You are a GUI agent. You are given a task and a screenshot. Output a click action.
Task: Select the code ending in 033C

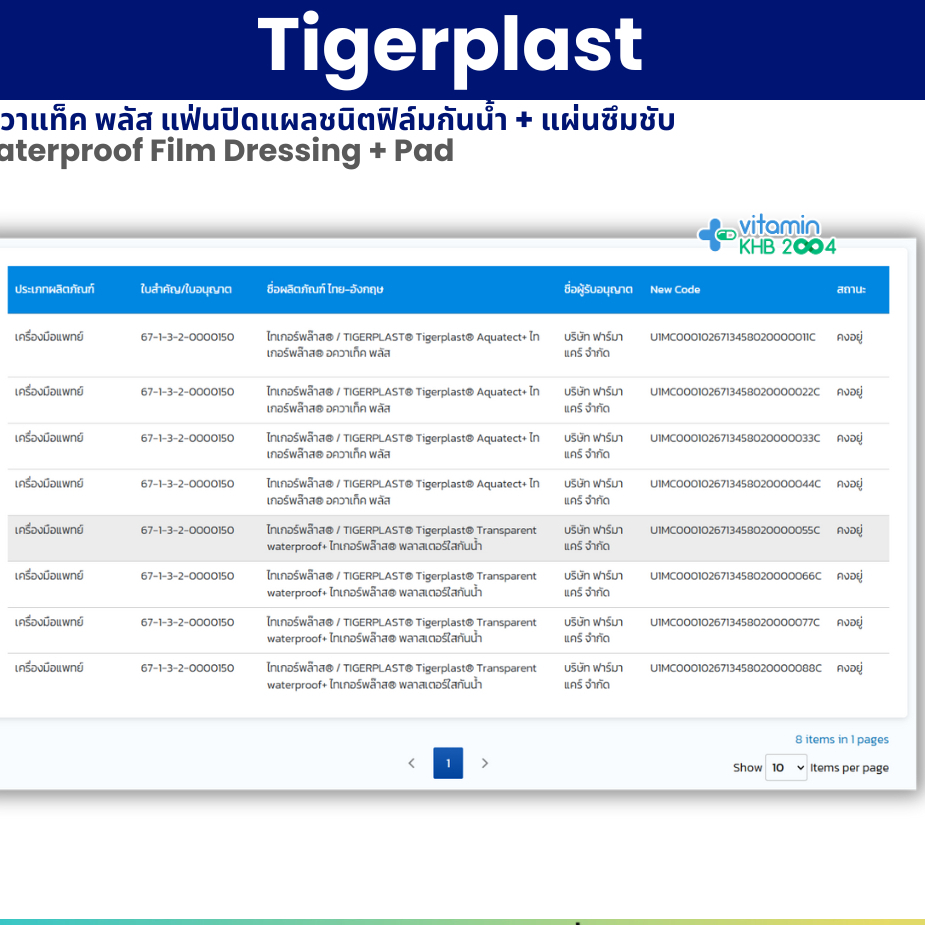pyautogui.click(x=734, y=438)
